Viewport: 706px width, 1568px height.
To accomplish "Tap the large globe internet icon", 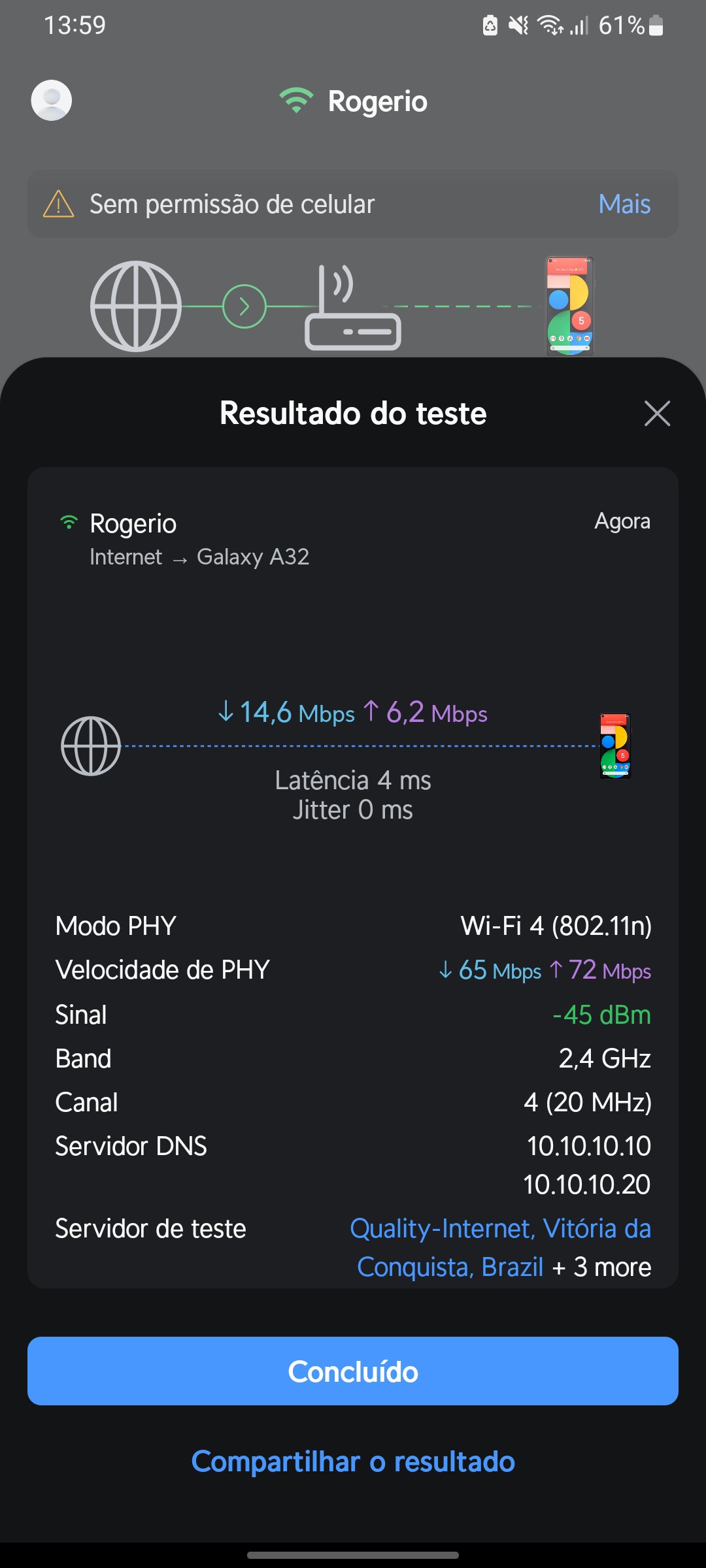I will point(135,306).
